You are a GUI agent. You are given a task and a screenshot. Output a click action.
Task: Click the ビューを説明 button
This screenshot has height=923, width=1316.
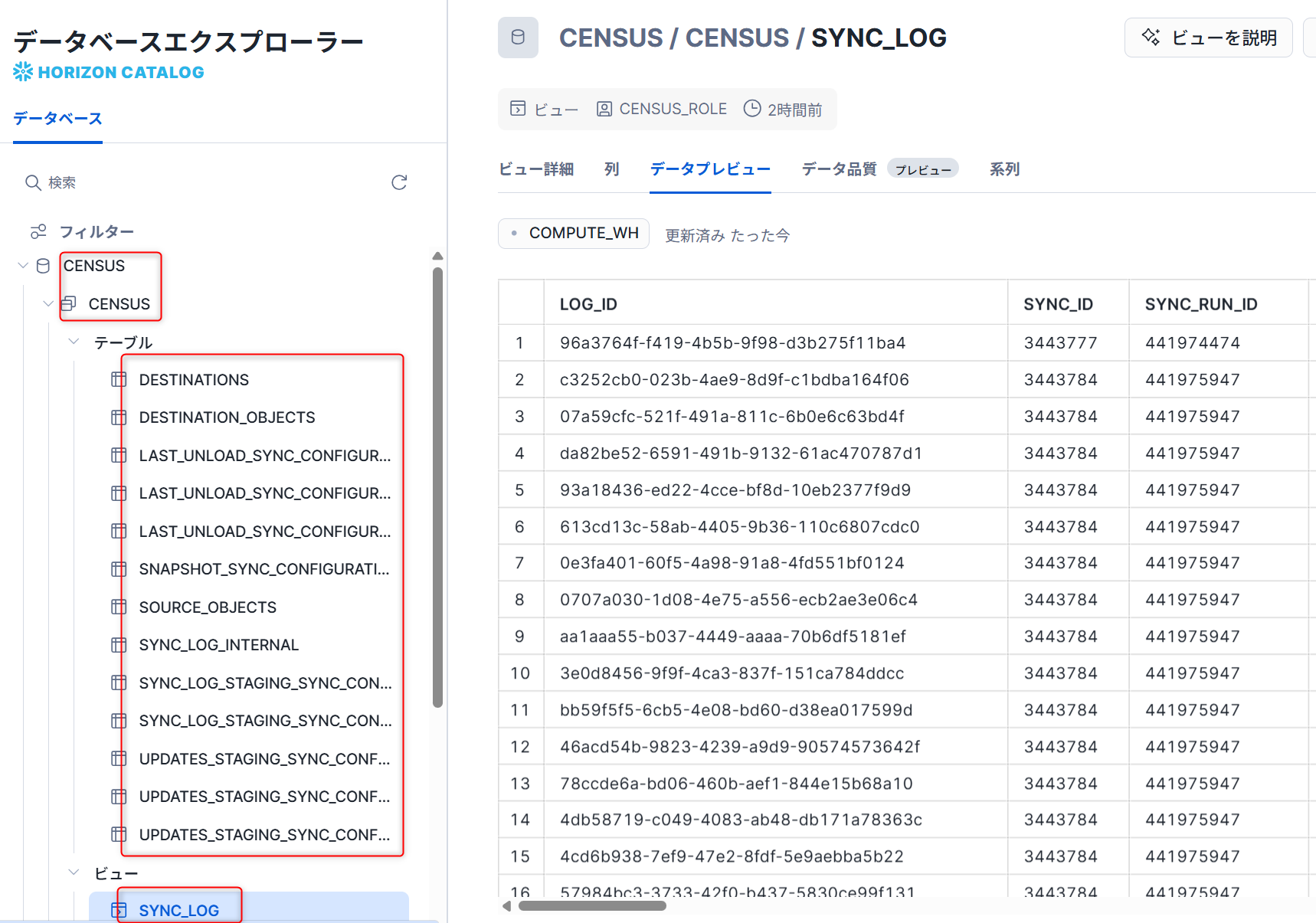[x=1209, y=38]
